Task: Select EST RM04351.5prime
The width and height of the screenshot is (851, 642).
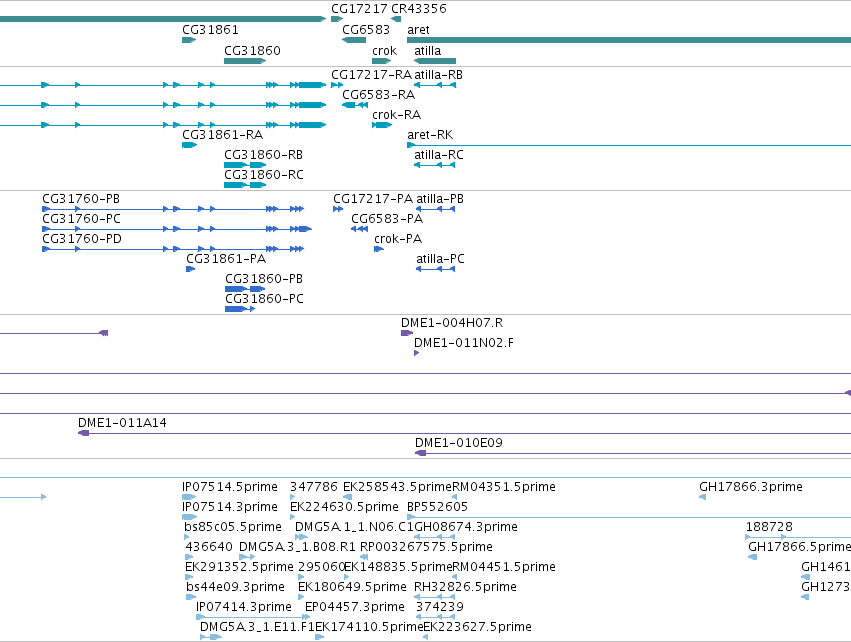Action: 504,487
